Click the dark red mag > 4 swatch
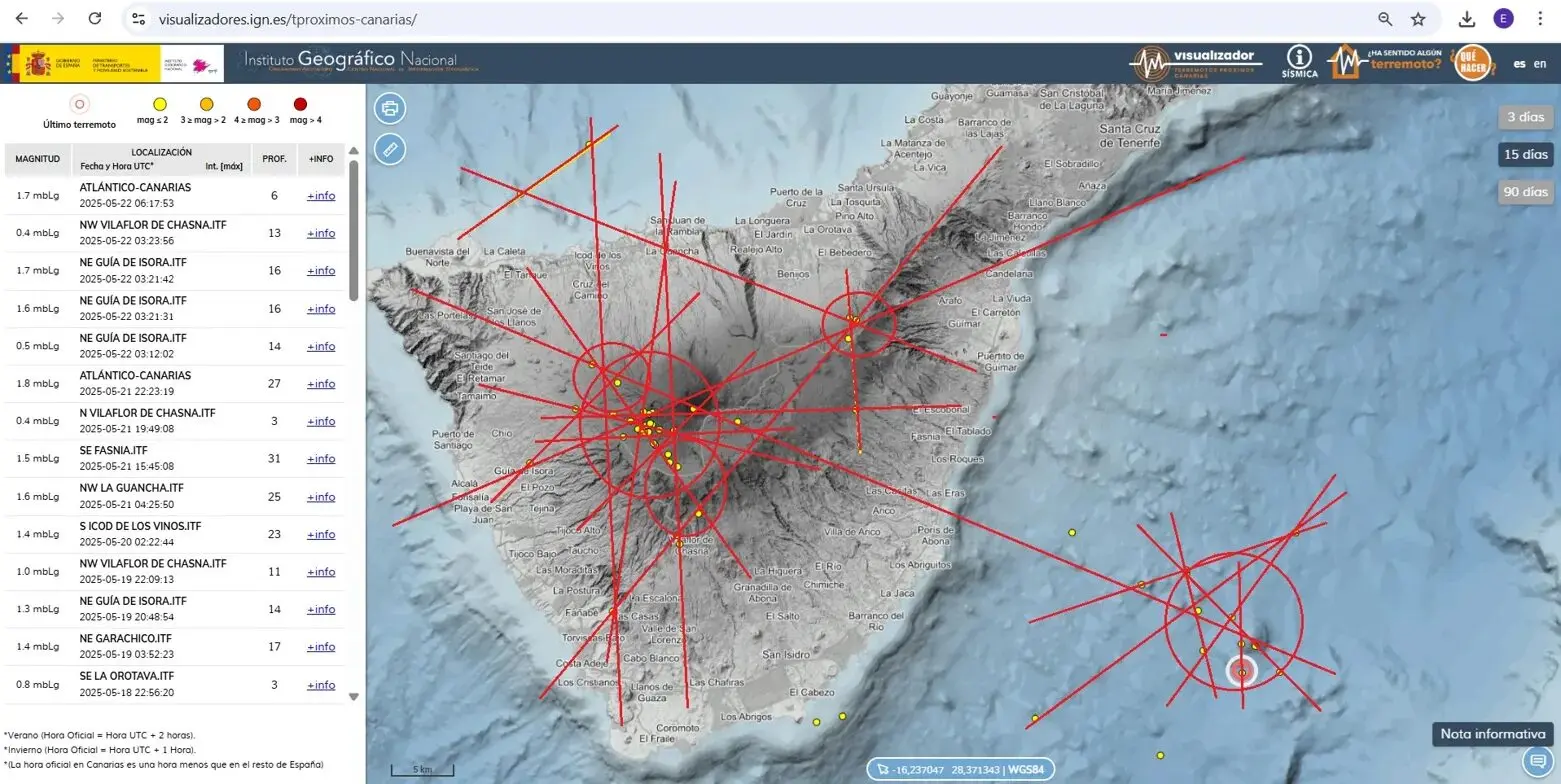The width and height of the screenshot is (1561, 784). pos(300,104)
